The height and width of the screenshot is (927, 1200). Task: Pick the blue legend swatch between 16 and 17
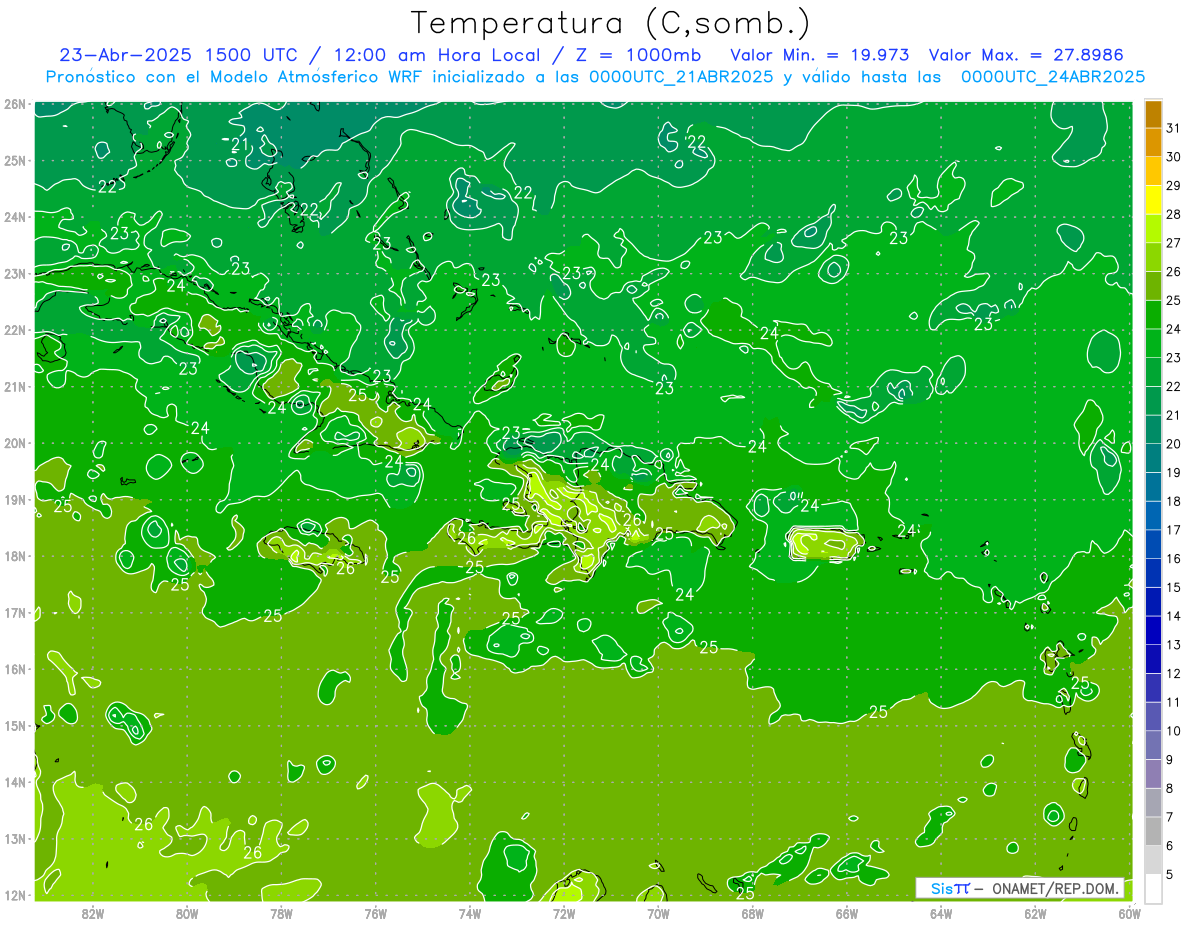1153,544
